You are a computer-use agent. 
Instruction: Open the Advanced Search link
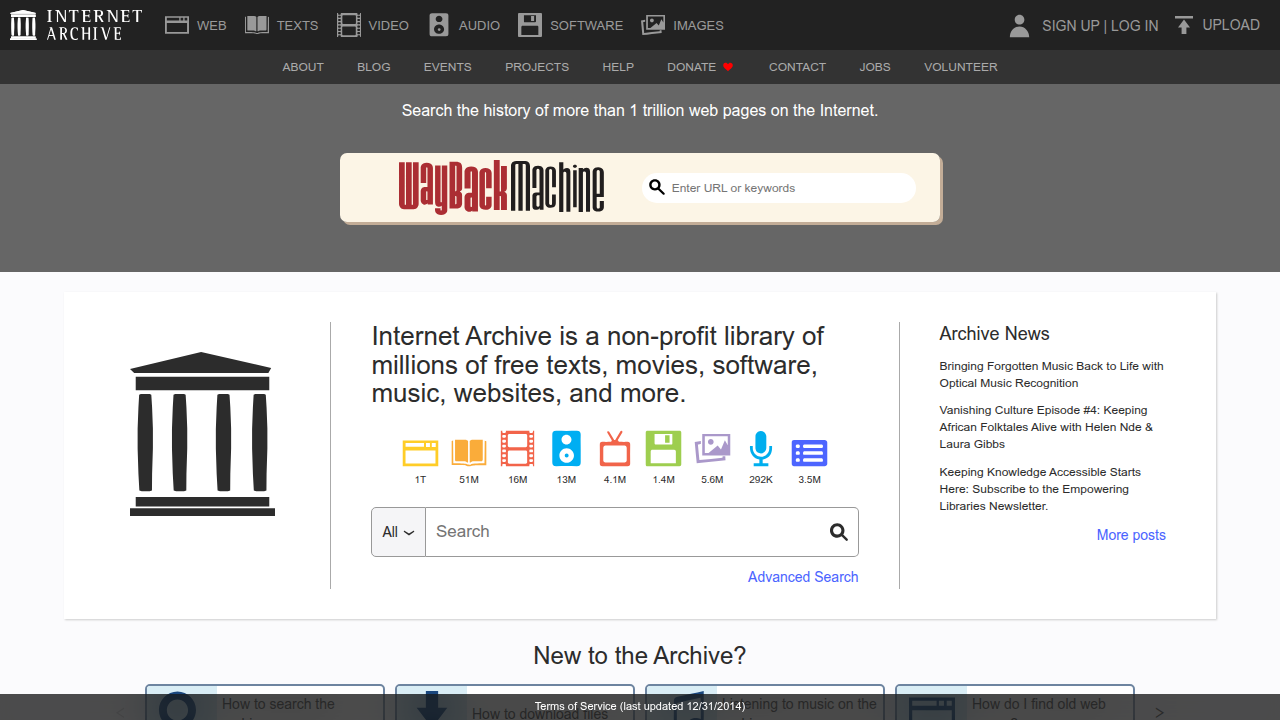(803, 577)
